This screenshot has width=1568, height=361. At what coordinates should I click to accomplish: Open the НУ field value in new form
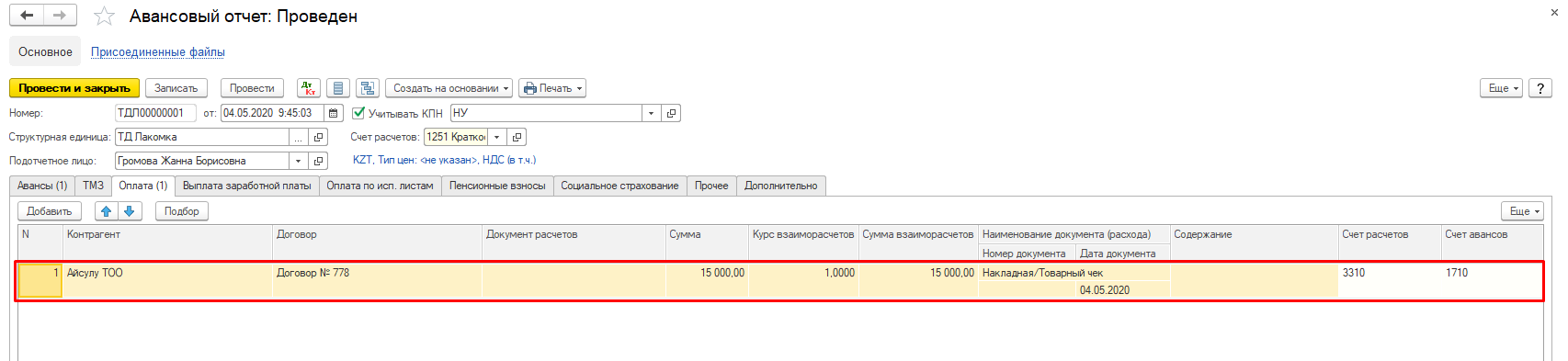tap(672, 113)
